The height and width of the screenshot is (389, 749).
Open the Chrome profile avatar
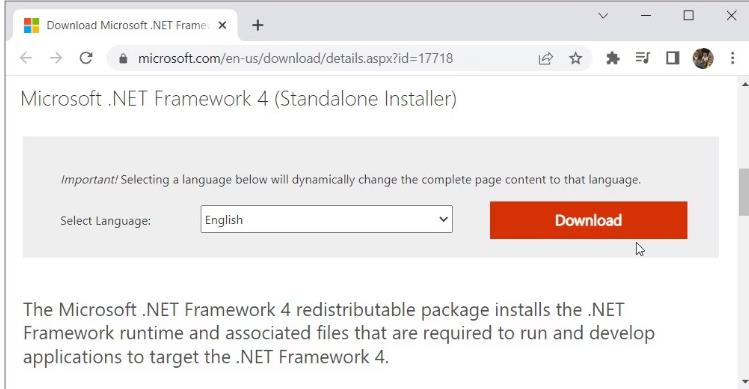[x=703, y=58]
